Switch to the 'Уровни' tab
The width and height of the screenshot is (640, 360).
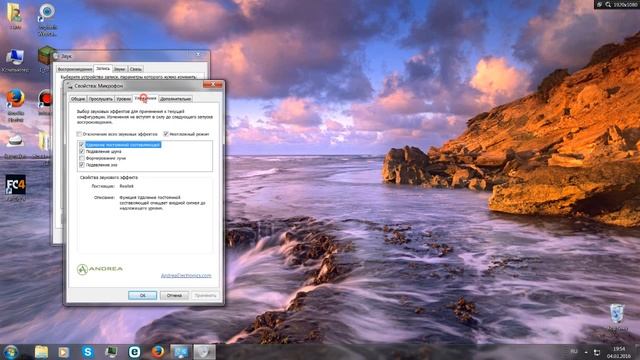click(124, 99)
